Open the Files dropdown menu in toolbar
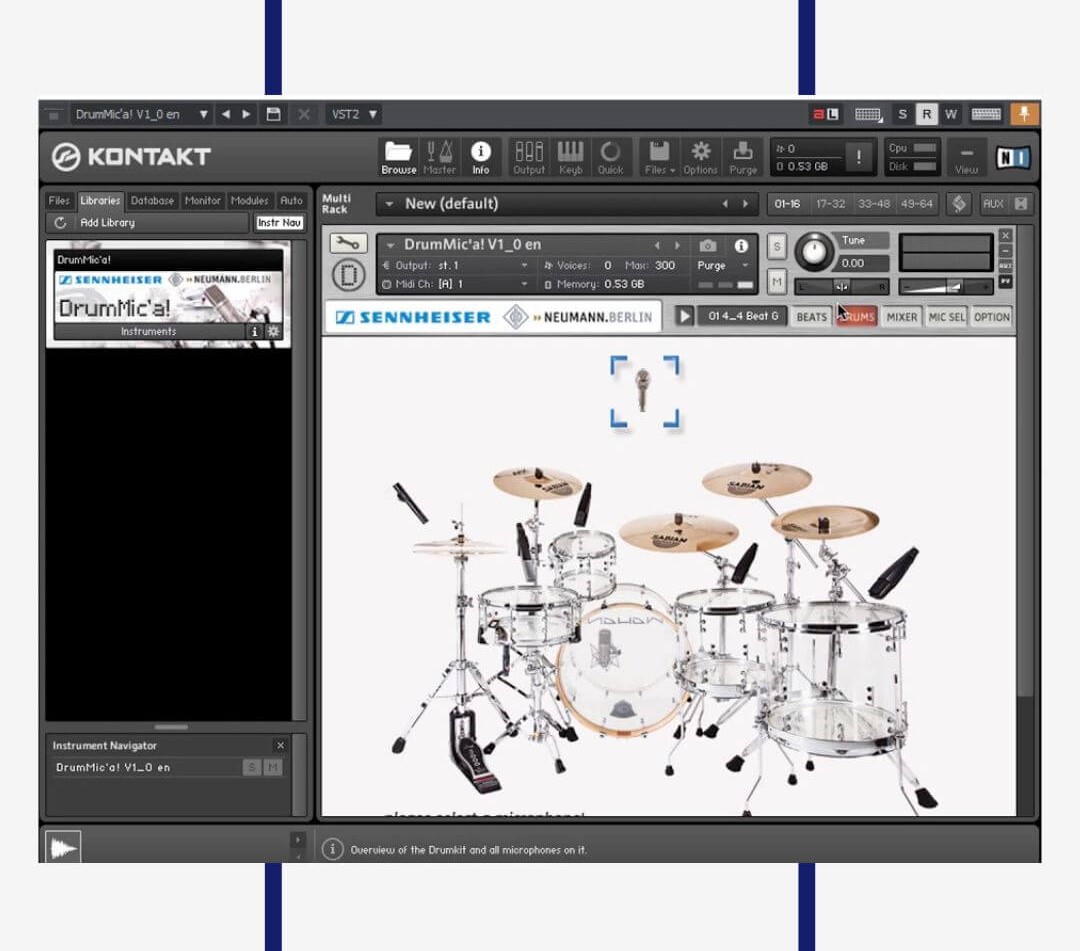 coord(659,156)
